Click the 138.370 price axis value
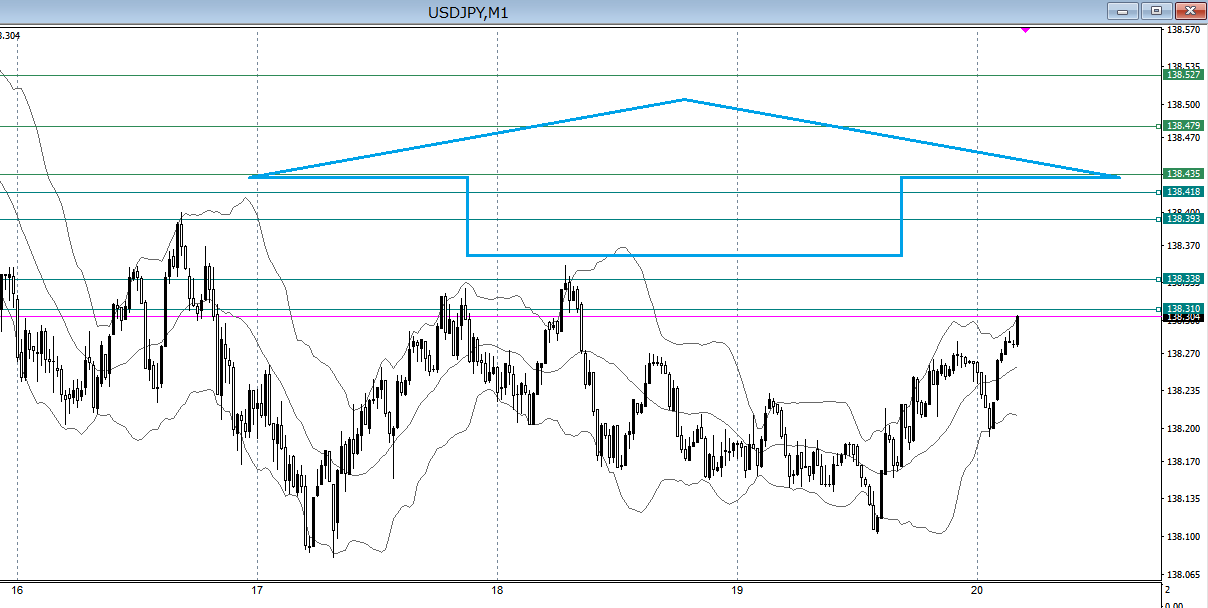The image size is (1208, 608). tap(1184, 246)
